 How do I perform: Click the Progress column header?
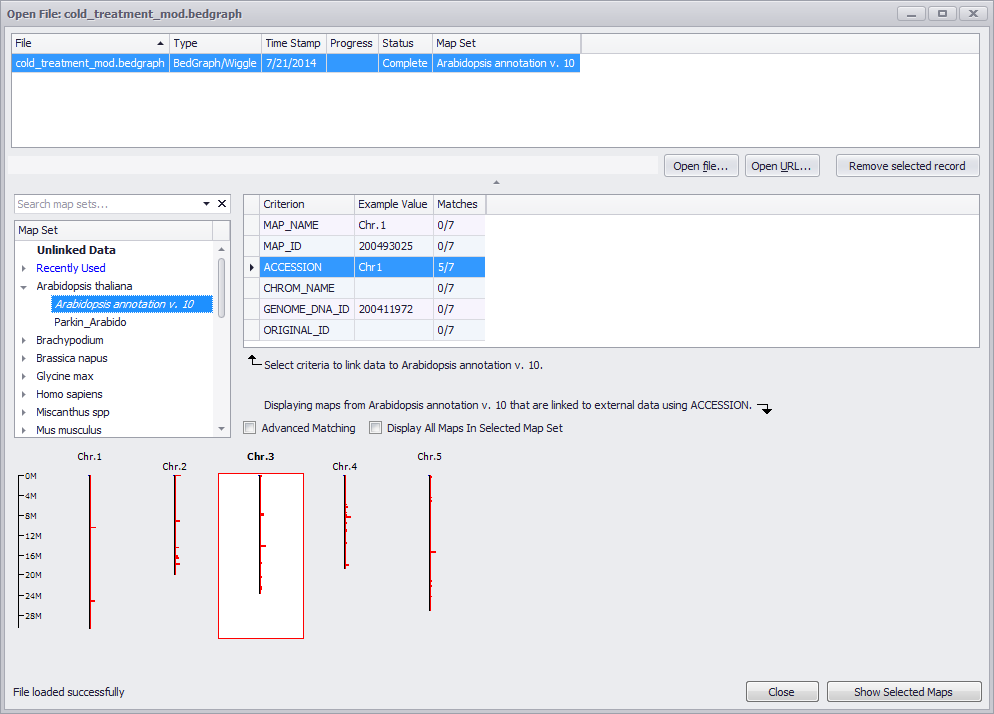[x=352, y=43]
